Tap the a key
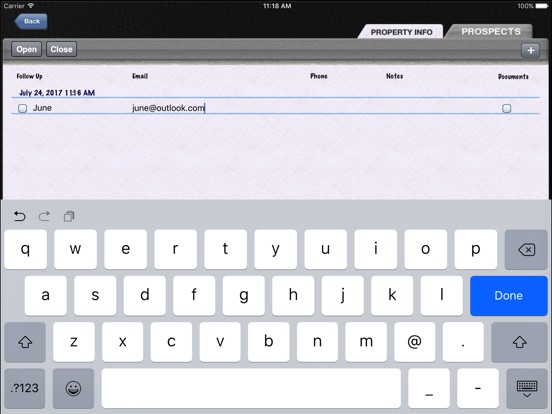Screen dimensions: 552x414 [x=45, y=296]
